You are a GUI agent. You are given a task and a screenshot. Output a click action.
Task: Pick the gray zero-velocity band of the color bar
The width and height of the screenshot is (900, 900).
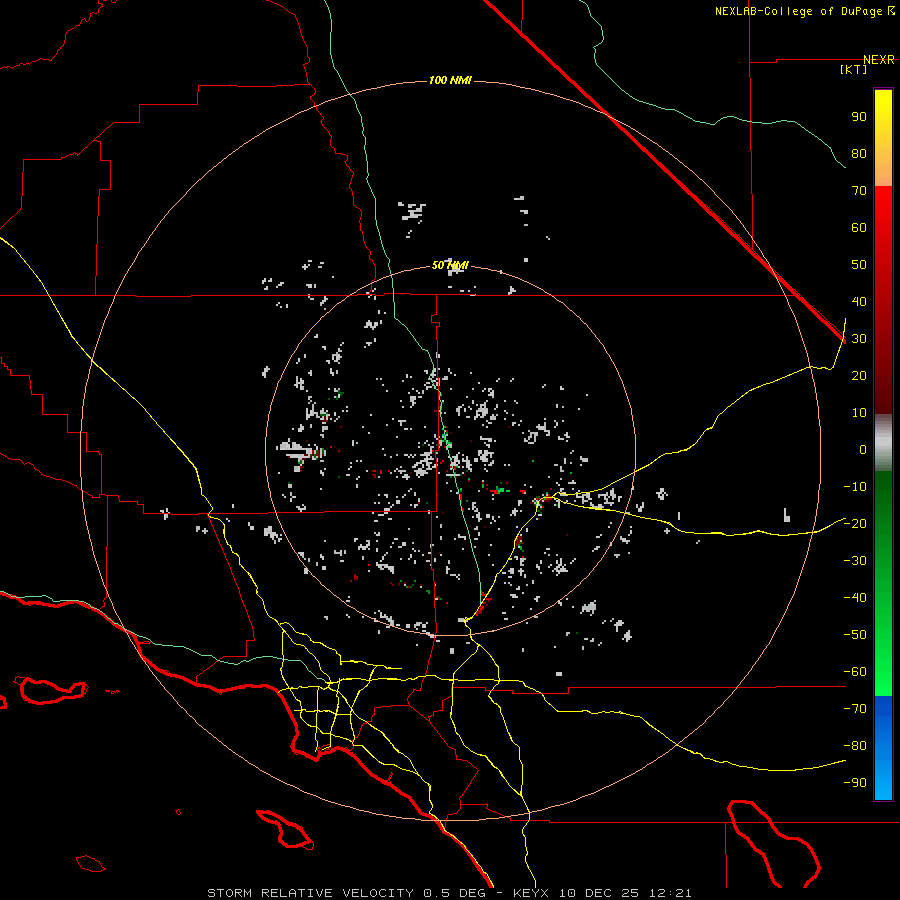[883, 443]
